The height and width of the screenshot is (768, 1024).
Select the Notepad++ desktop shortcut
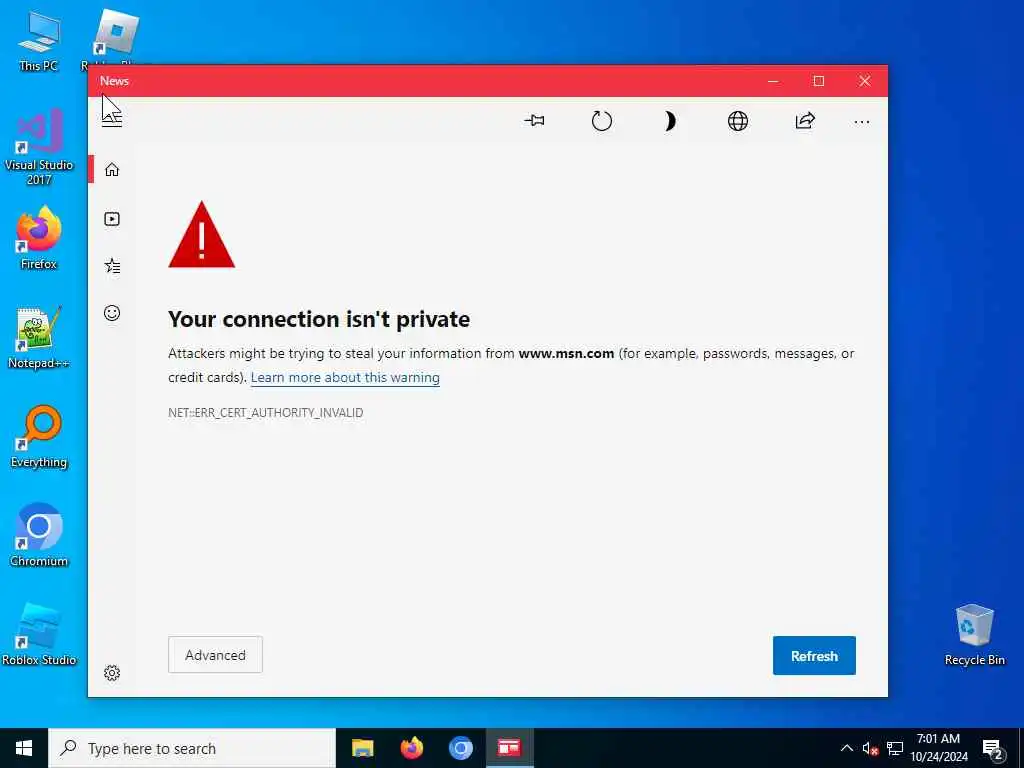pos(39,338)
